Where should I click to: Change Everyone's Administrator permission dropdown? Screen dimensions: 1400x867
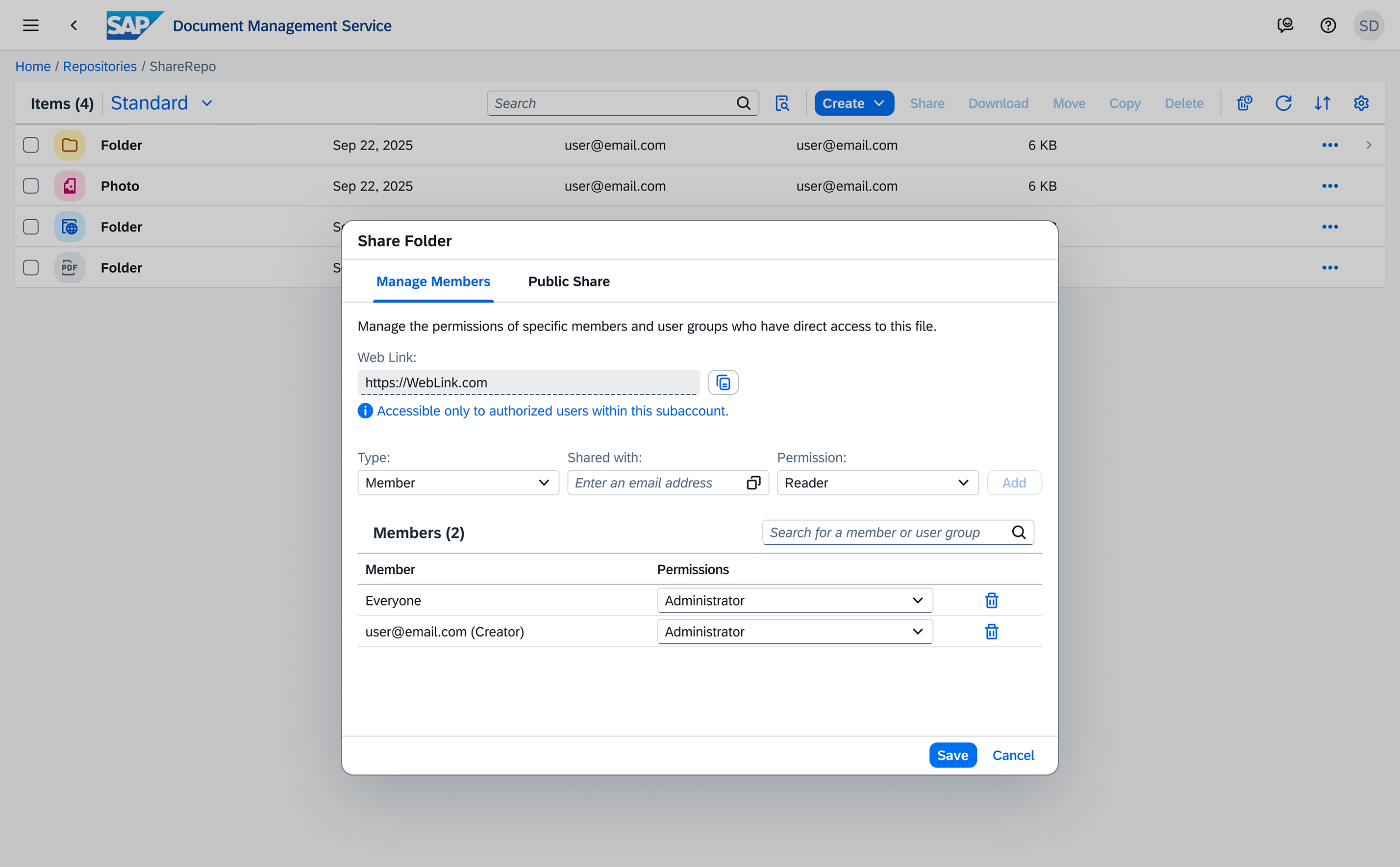click(x=795, y=600)
